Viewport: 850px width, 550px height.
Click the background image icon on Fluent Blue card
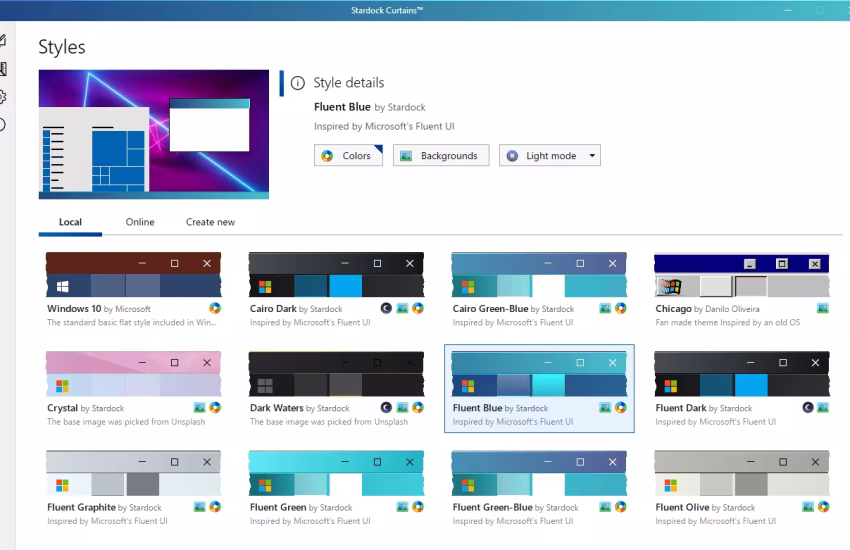(605, 407)
